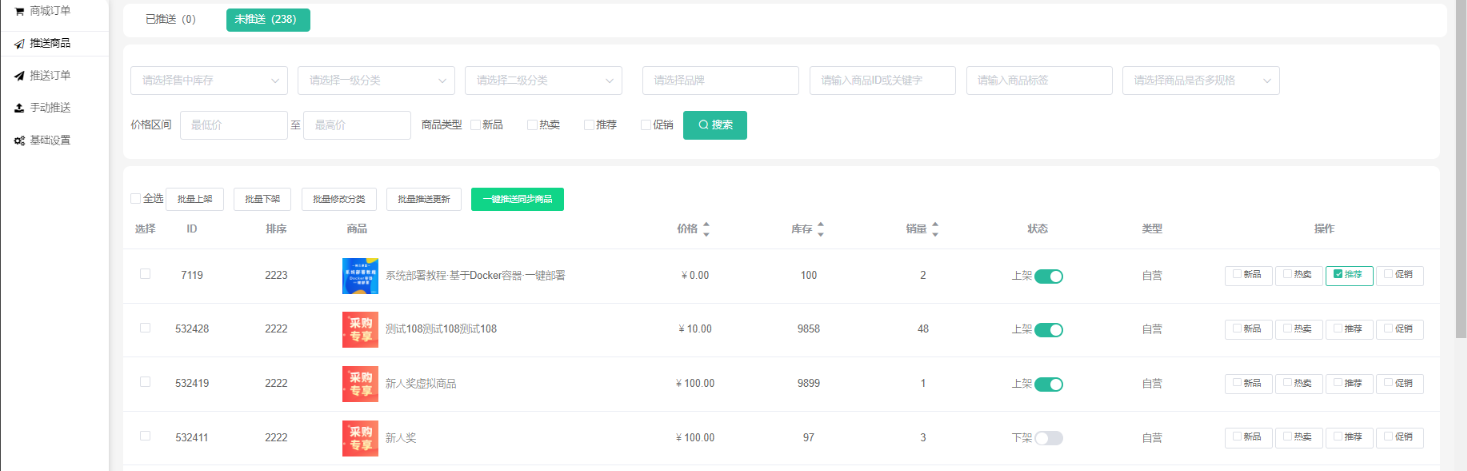Image resolution: width=1467 pixels, height=471 pixels.
Task: Click the green 搜索 button
Action: coord(714,125)
